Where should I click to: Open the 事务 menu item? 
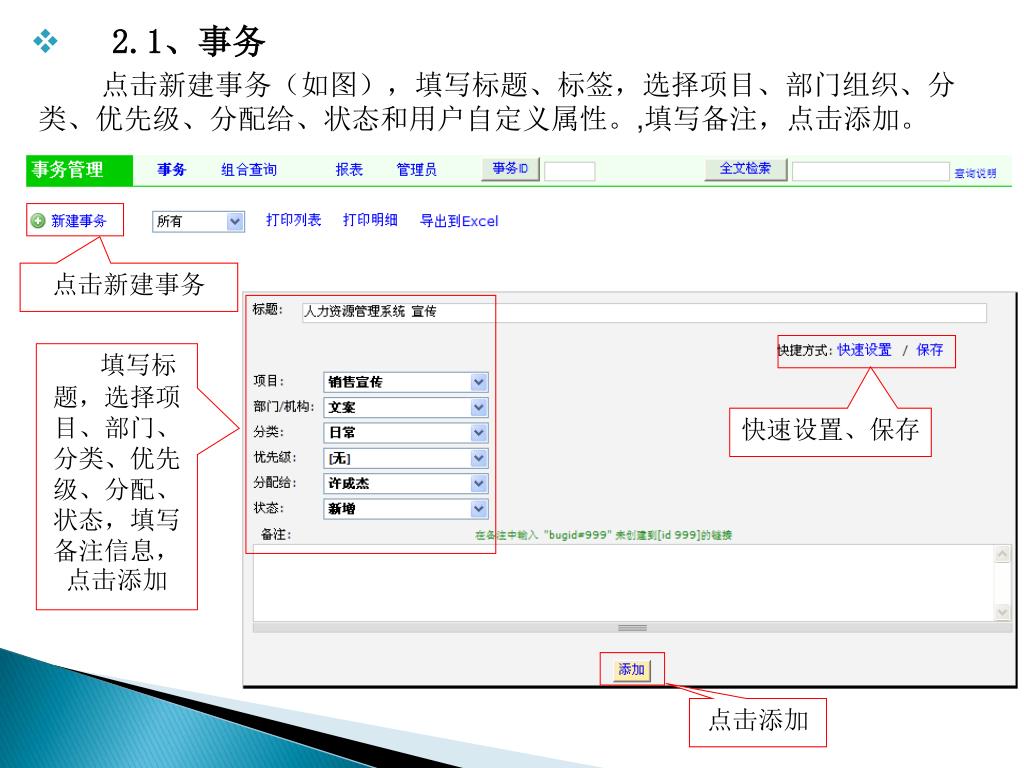coord(172,170)
